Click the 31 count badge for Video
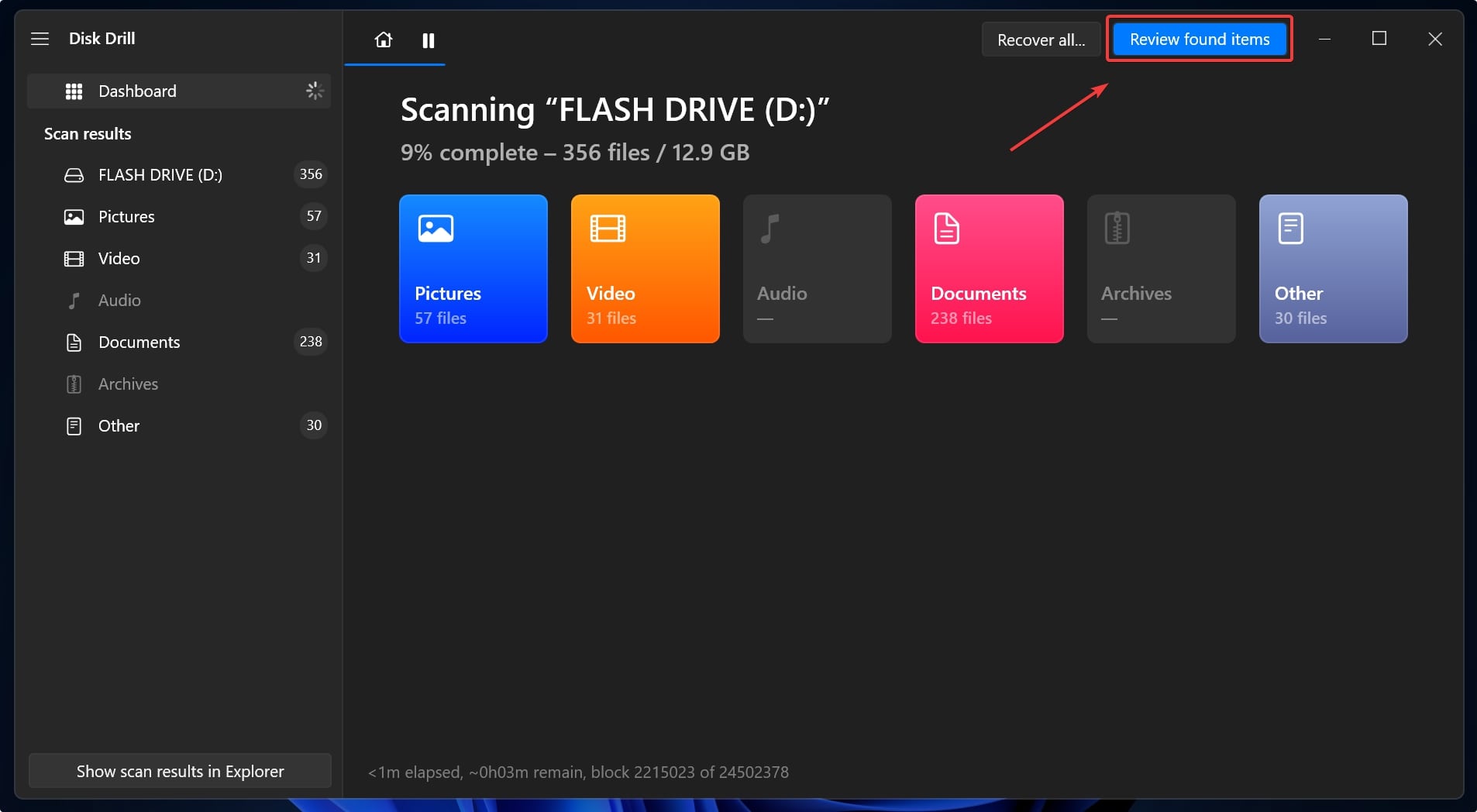The image size is (1477, 812). pos(313,258)
